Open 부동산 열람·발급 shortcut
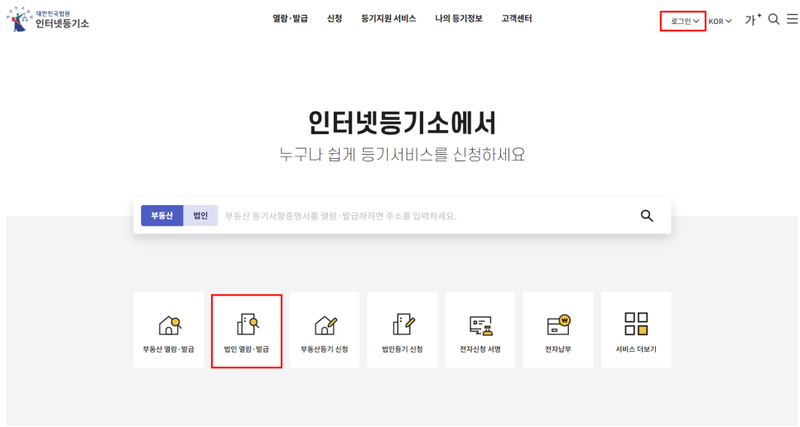This screenshot has width=800, height=427. pyautogui.click(x=168, y=330)
